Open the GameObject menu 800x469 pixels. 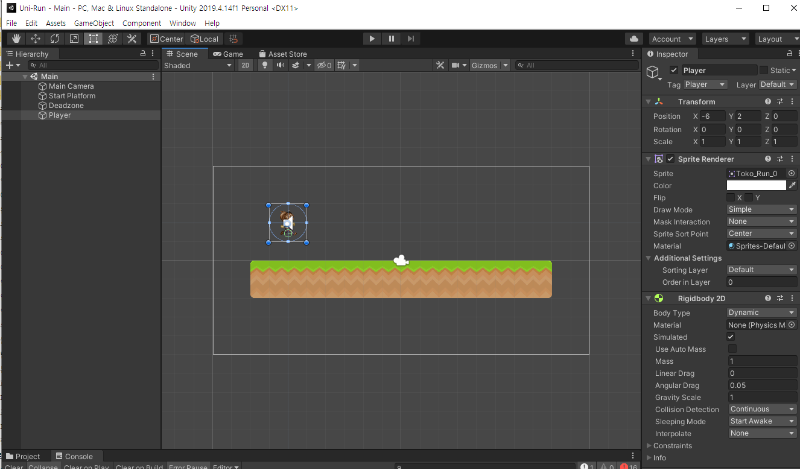pos(94,23)
